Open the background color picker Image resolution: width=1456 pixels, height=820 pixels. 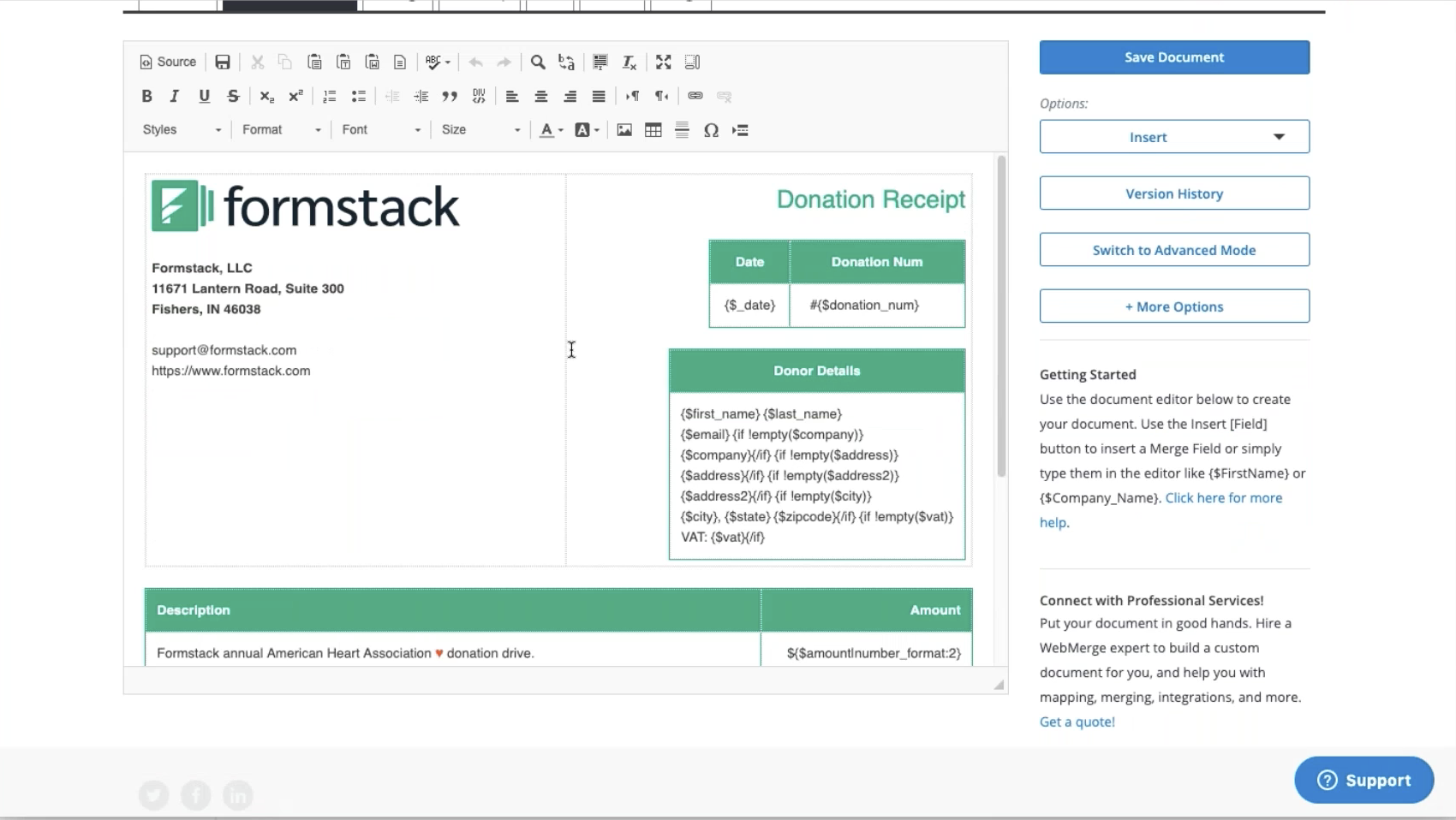coord(587,130)
